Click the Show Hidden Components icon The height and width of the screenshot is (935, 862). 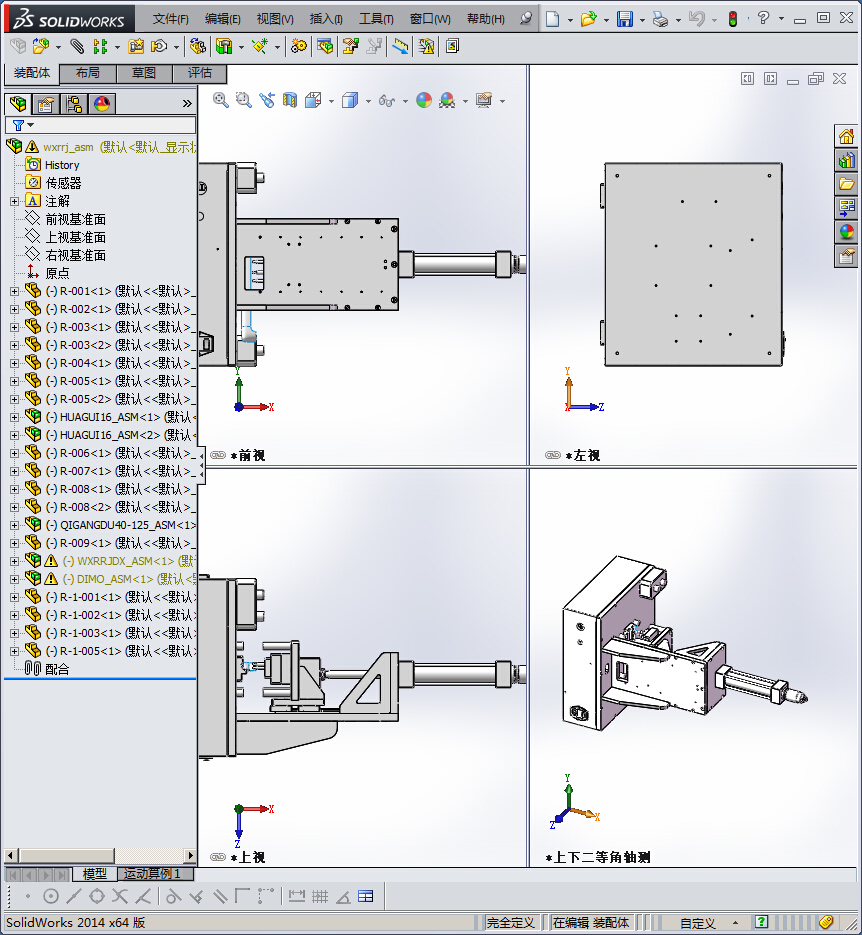click(x=197, y=46)
